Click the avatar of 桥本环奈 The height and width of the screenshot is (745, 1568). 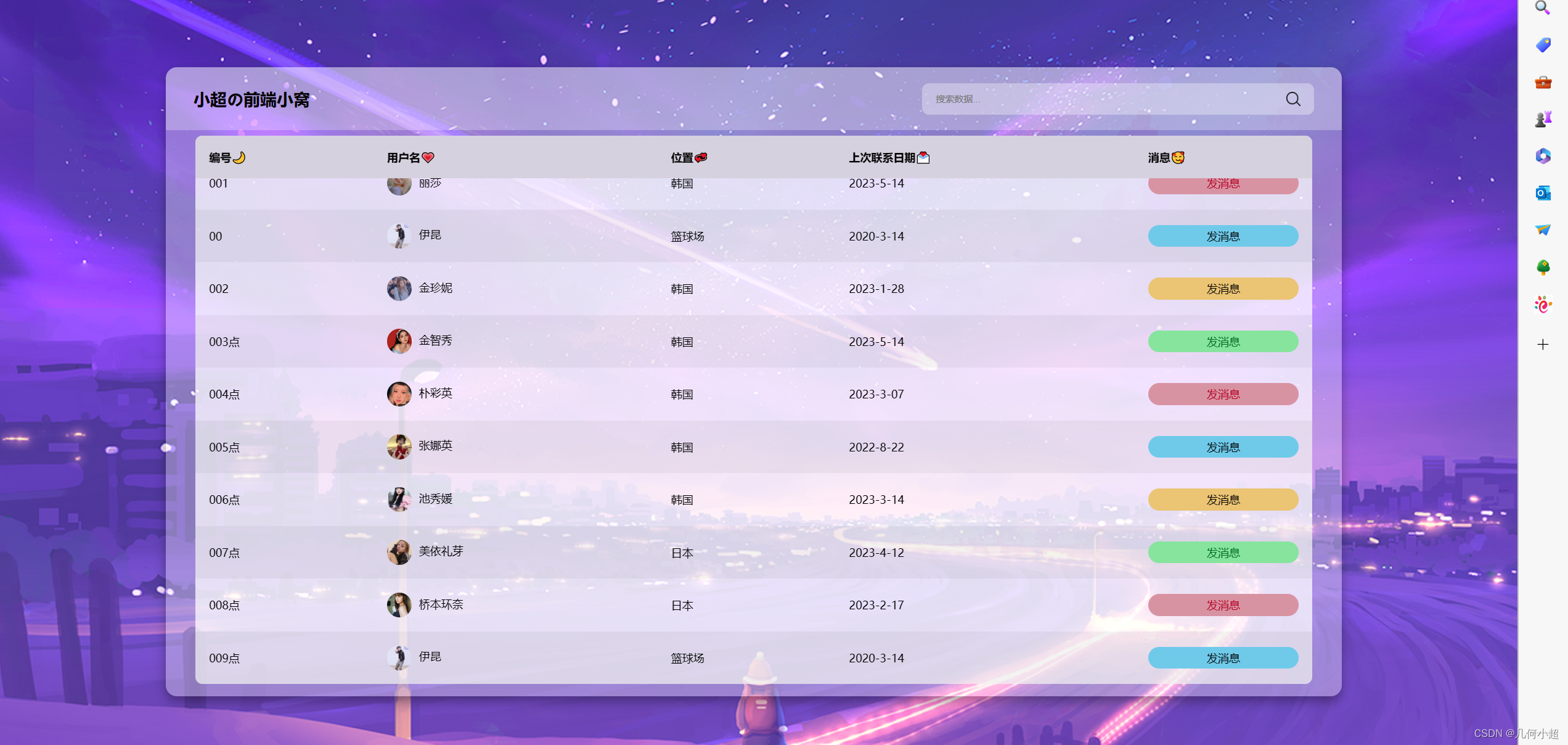(399, 605)
